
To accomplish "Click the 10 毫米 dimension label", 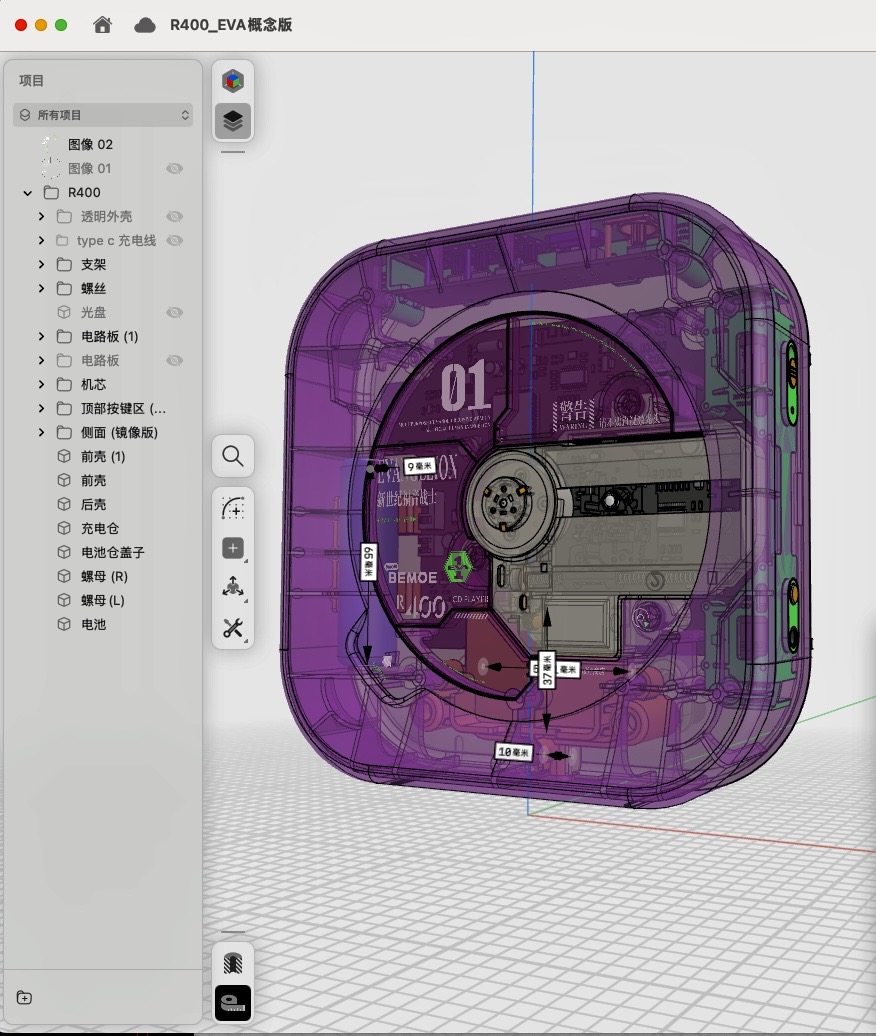I will (514, 751).
